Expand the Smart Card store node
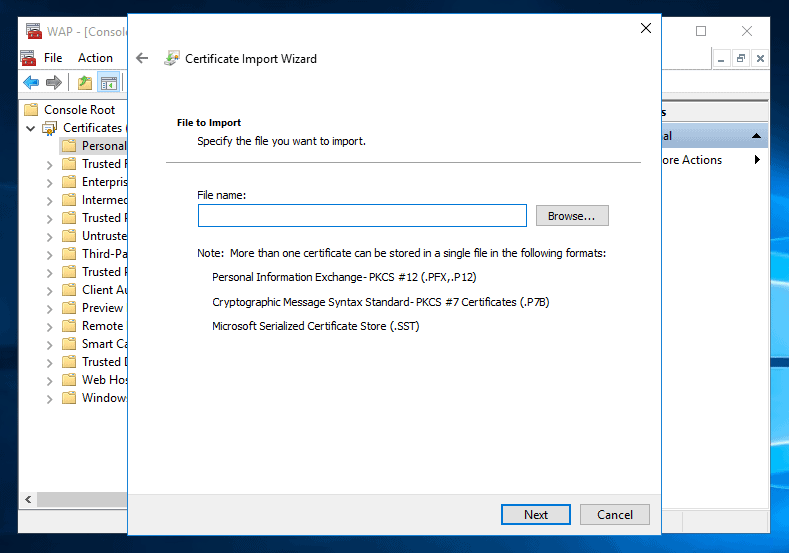 49,345
